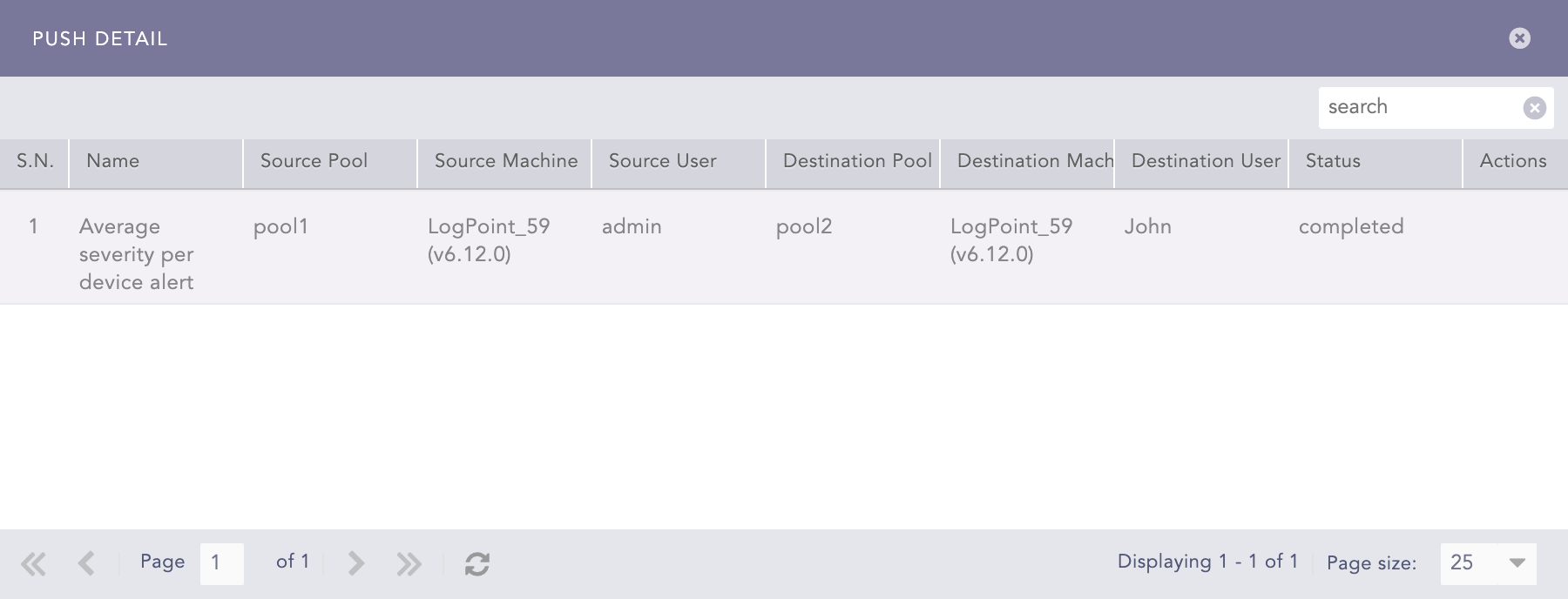Close the Push Detail dialog
The image size is (1568, 599).
[x=1519, y=38]
